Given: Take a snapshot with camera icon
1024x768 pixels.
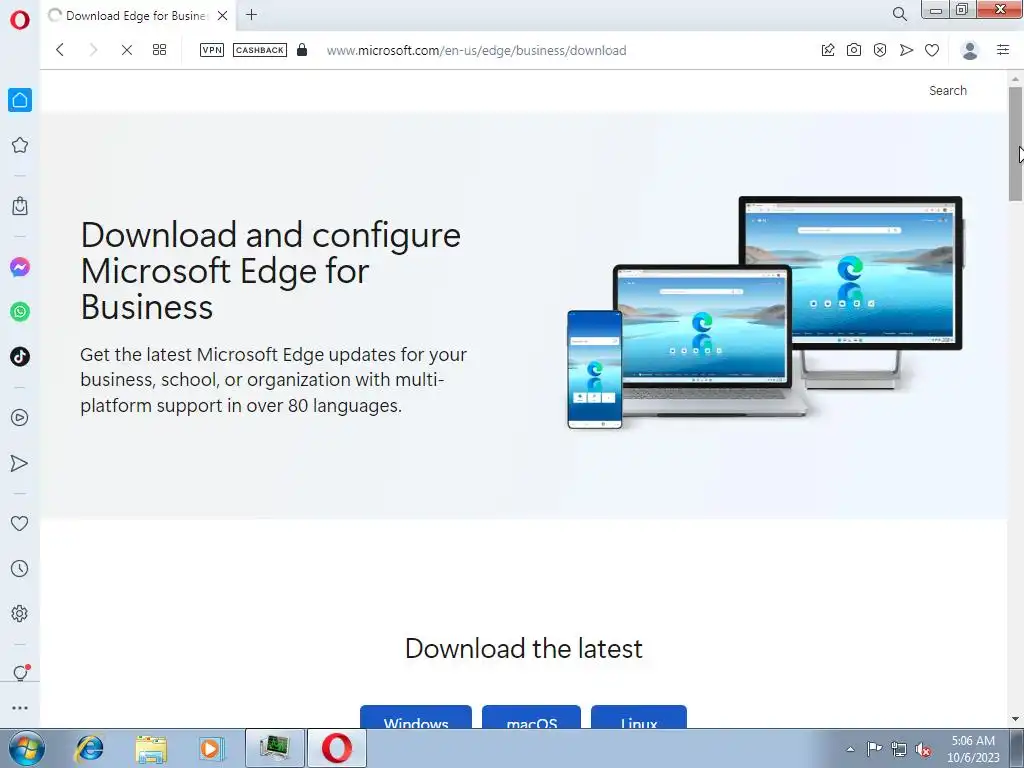Looking at the screenshot, I should pos(854,50).
